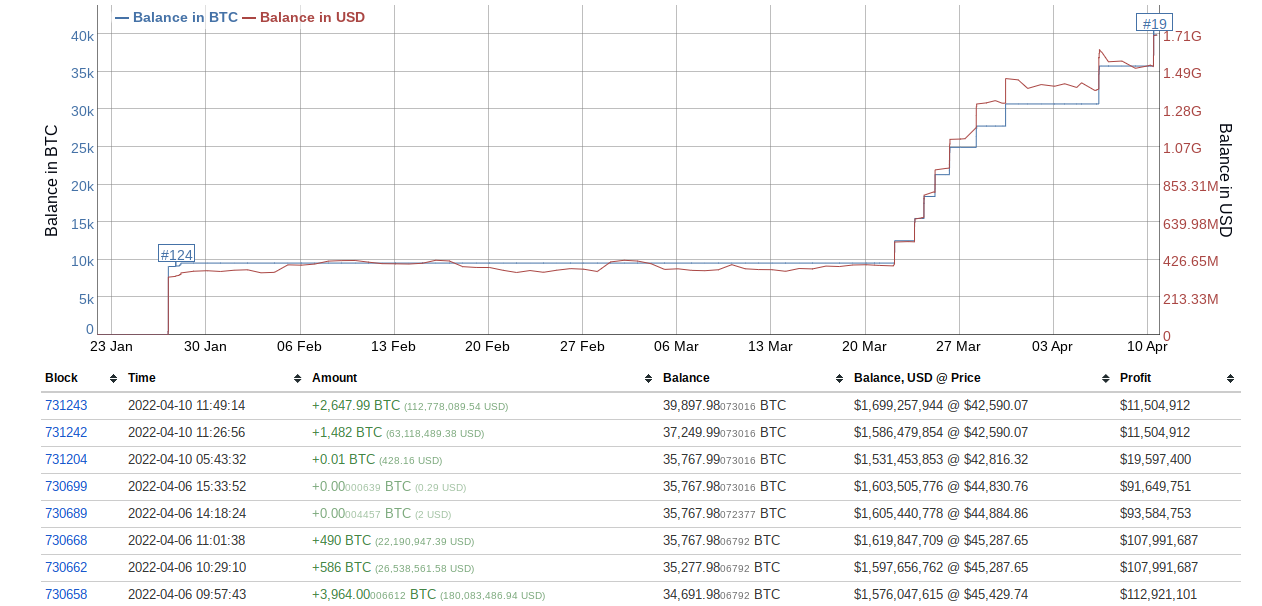1262x606 pixels.
Task: Toggle the Balance in BTC legend series
Action: click(177, 17)
